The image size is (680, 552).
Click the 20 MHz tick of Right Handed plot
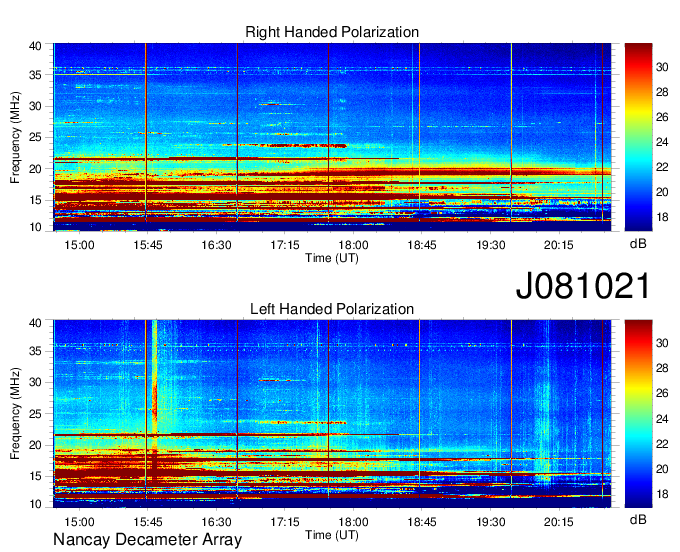[35, 169]
